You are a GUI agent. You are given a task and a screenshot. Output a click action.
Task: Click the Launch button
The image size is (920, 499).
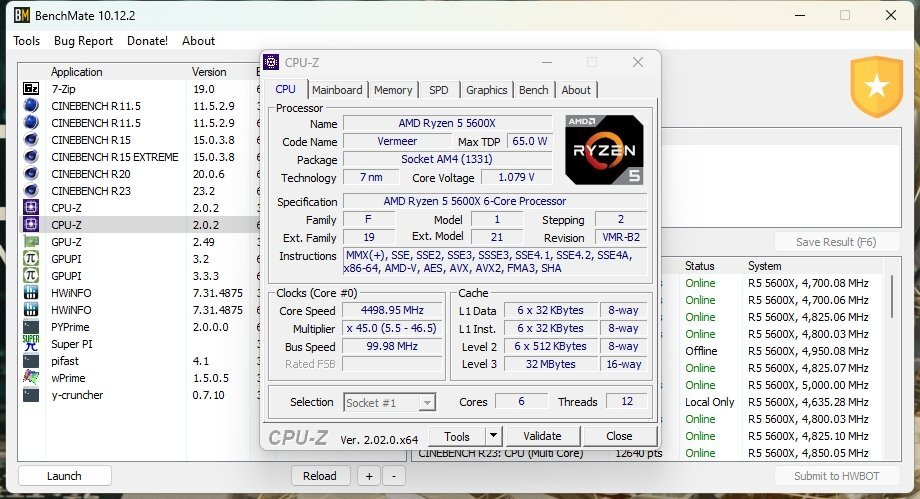coord(65,476)
